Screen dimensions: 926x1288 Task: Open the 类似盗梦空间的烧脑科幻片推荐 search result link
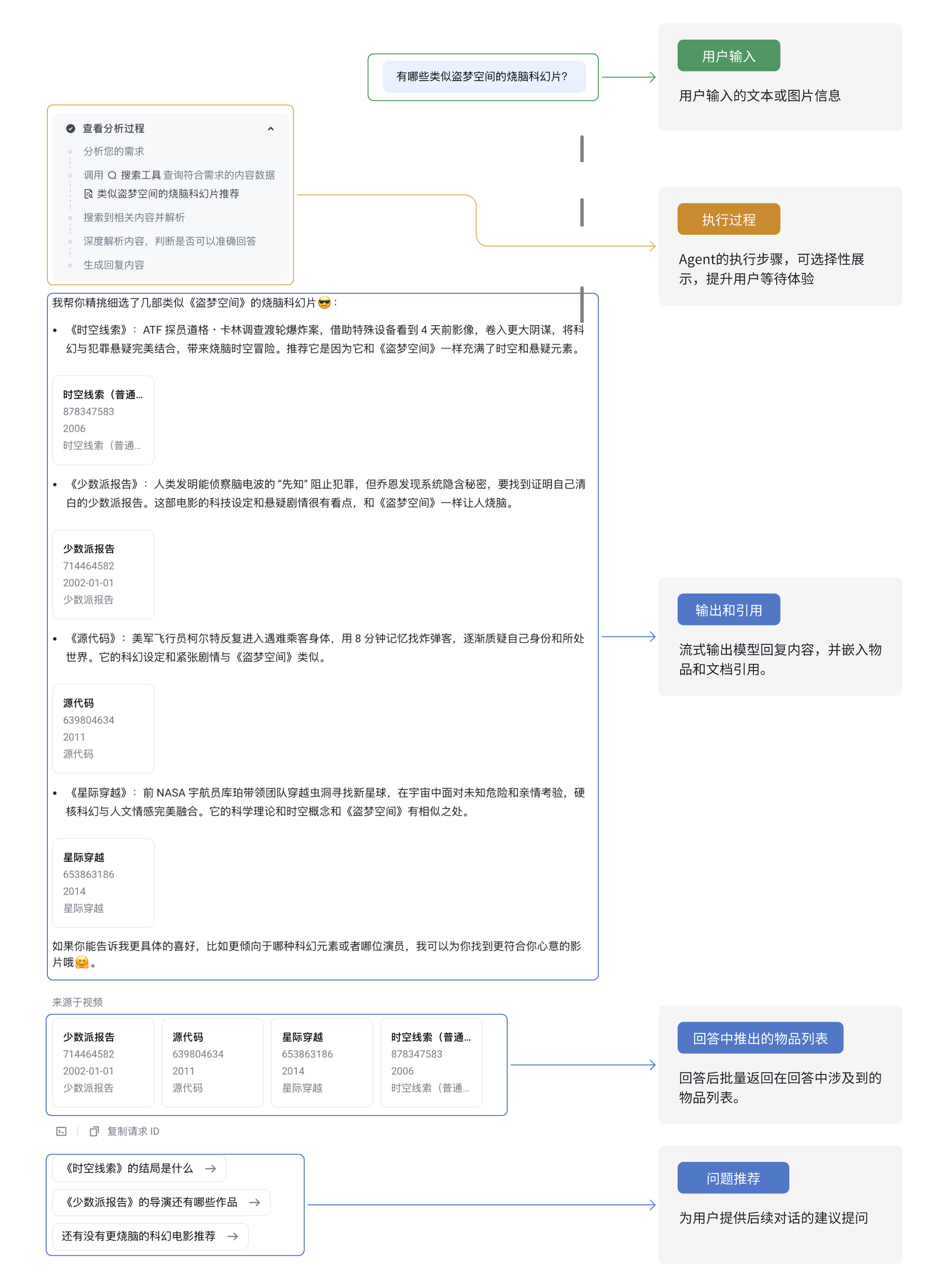(x=162, y=194)
